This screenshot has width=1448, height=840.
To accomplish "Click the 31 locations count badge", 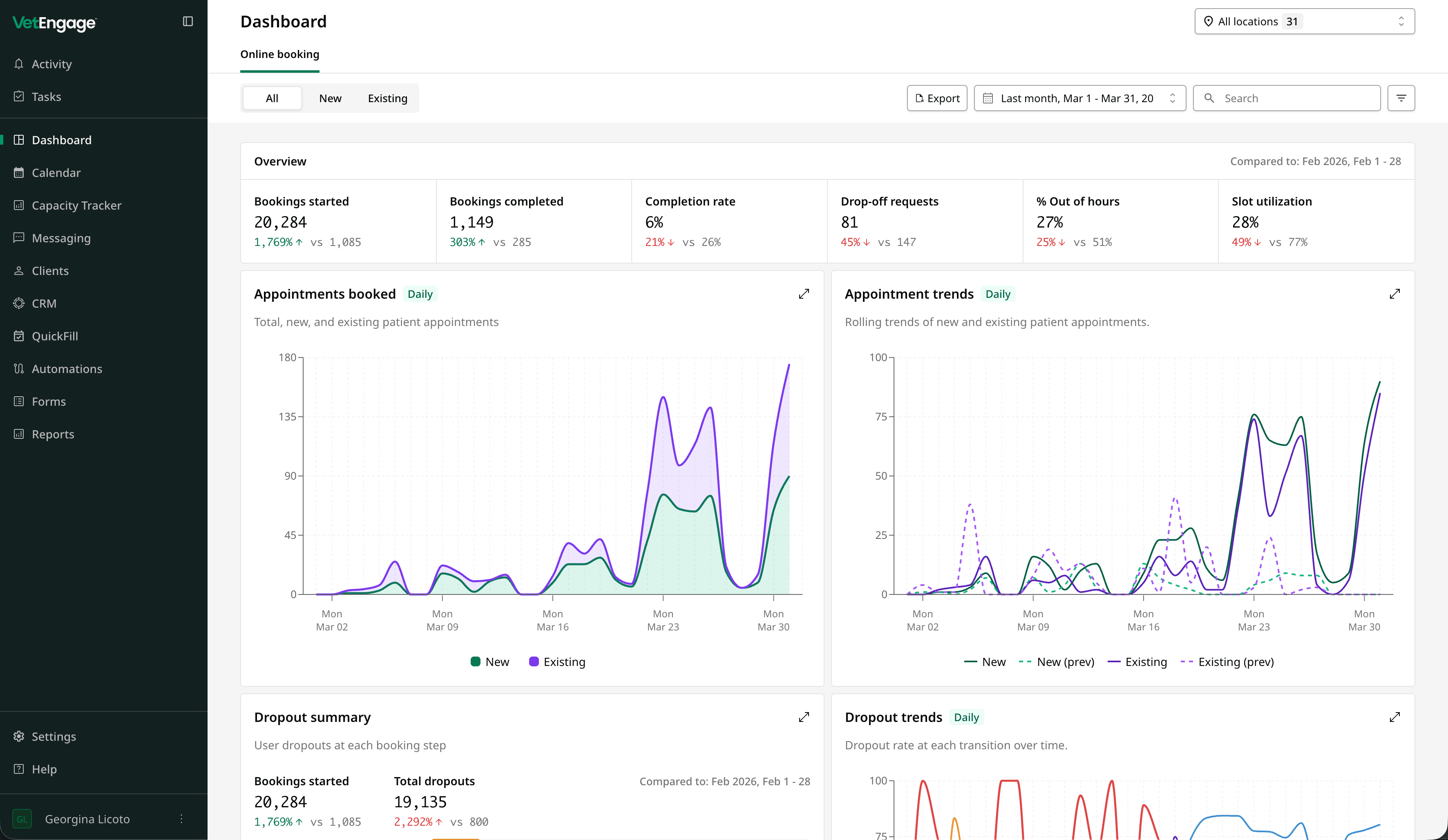I will pos(1292,21).
